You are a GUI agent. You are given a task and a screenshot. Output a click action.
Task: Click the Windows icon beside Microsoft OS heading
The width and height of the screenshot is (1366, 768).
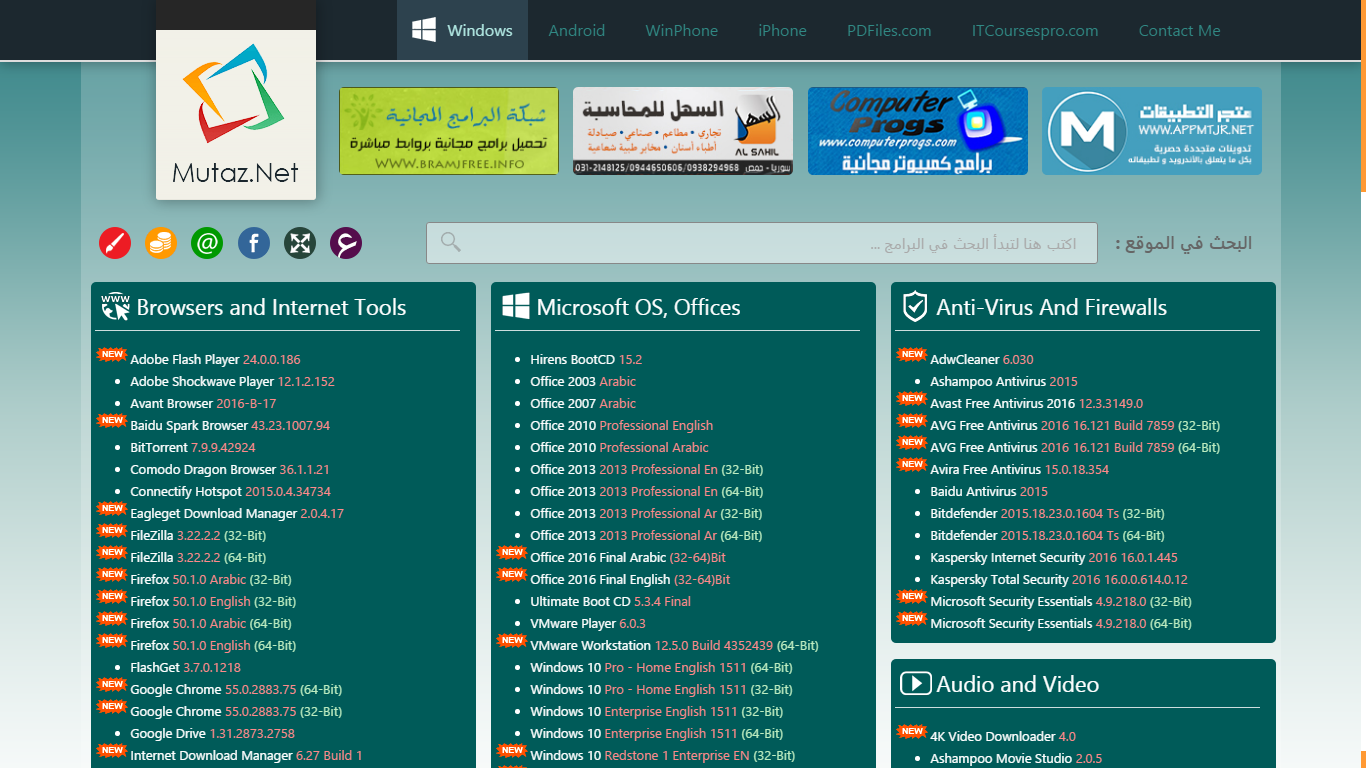515,306
